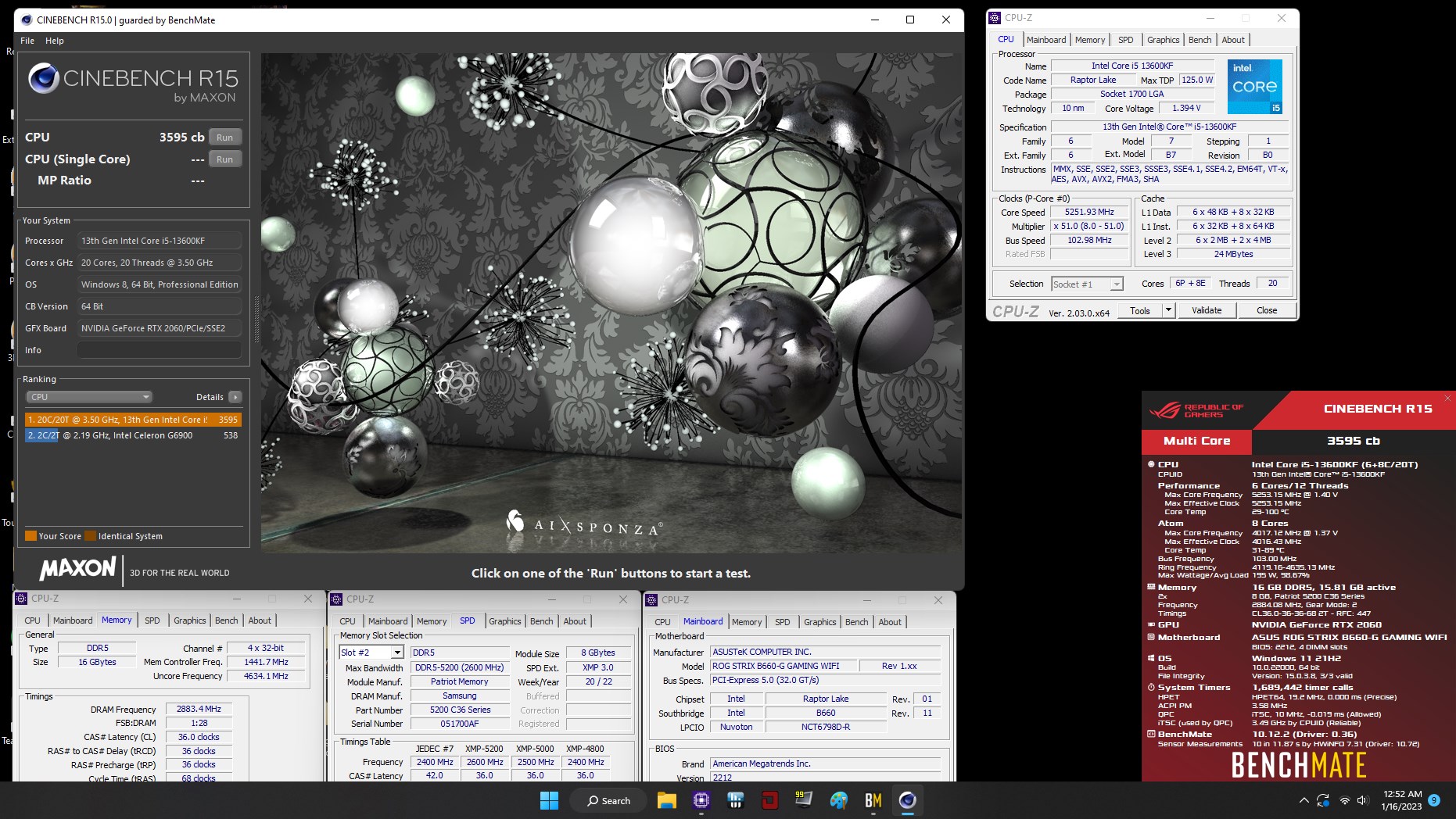1456x819 pixels.
Task: Click the Close button in CPU-Z
Action: (1267, 310)
